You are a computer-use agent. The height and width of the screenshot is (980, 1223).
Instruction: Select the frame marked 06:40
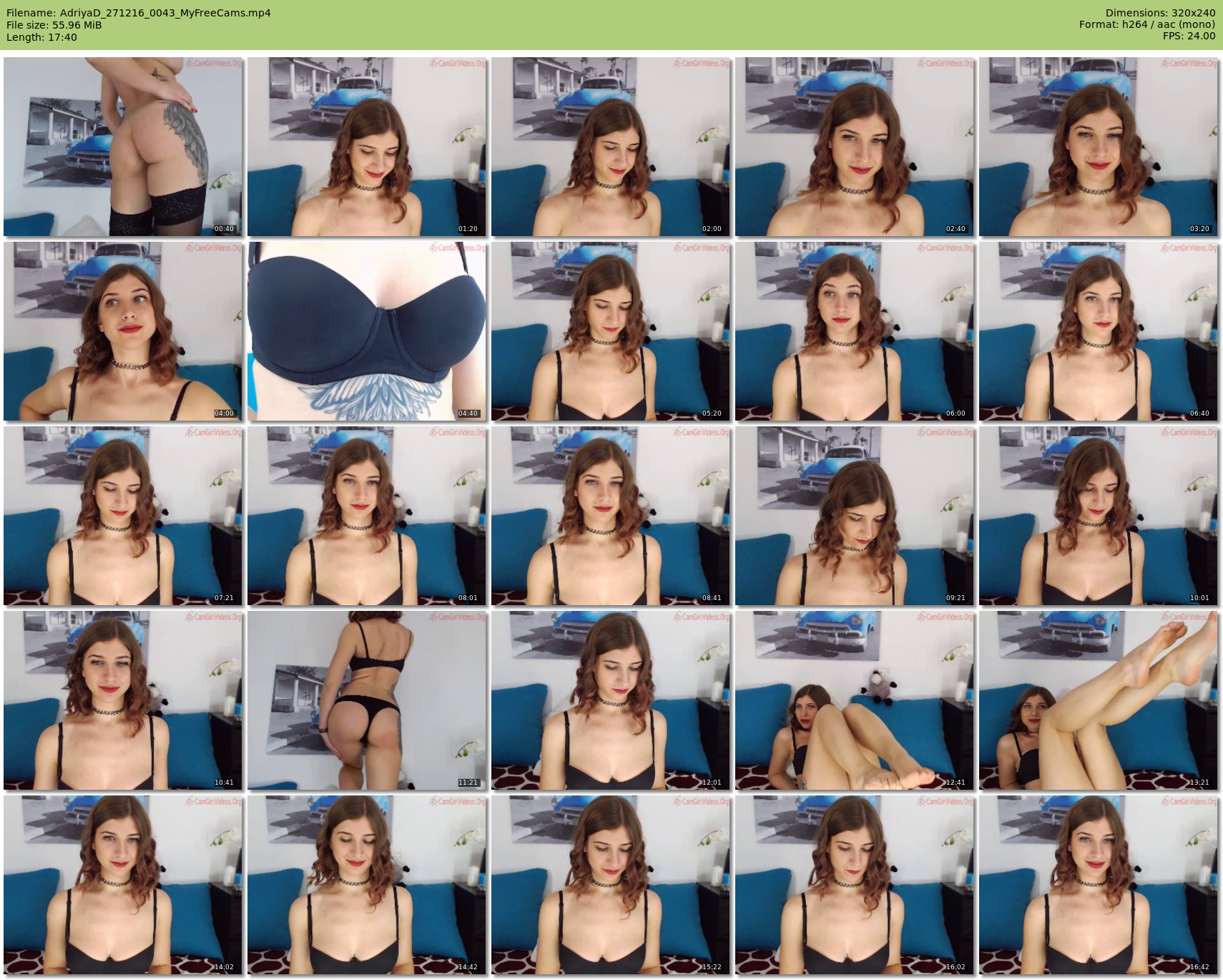coord(1099,331)
